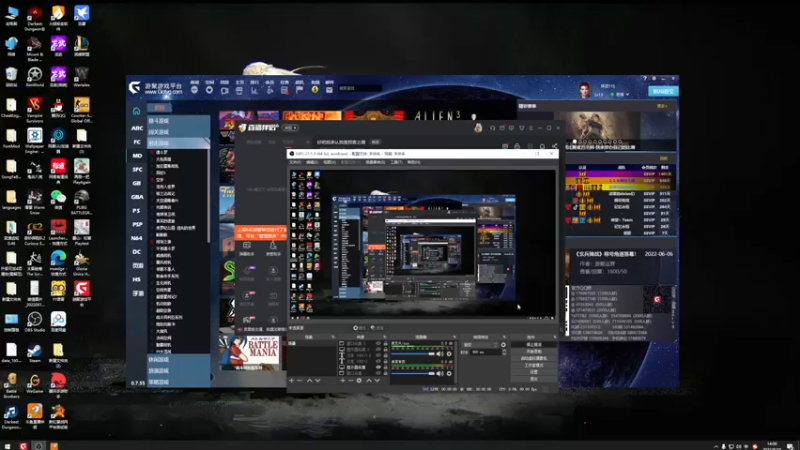
Task: Click the Gotvg game list scrollbar
Action: tap(208, 194)
